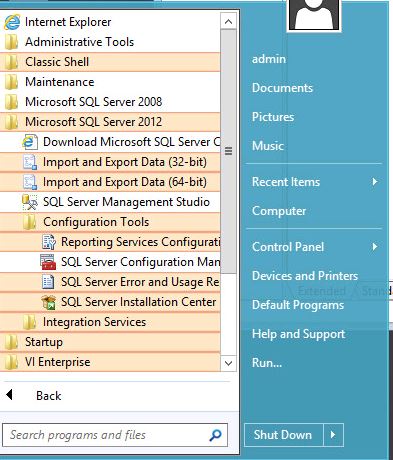The image size is (393, 460).
Task: Click the SQL Server Error and Usage Reporting icon
Action: click(48, 282)
